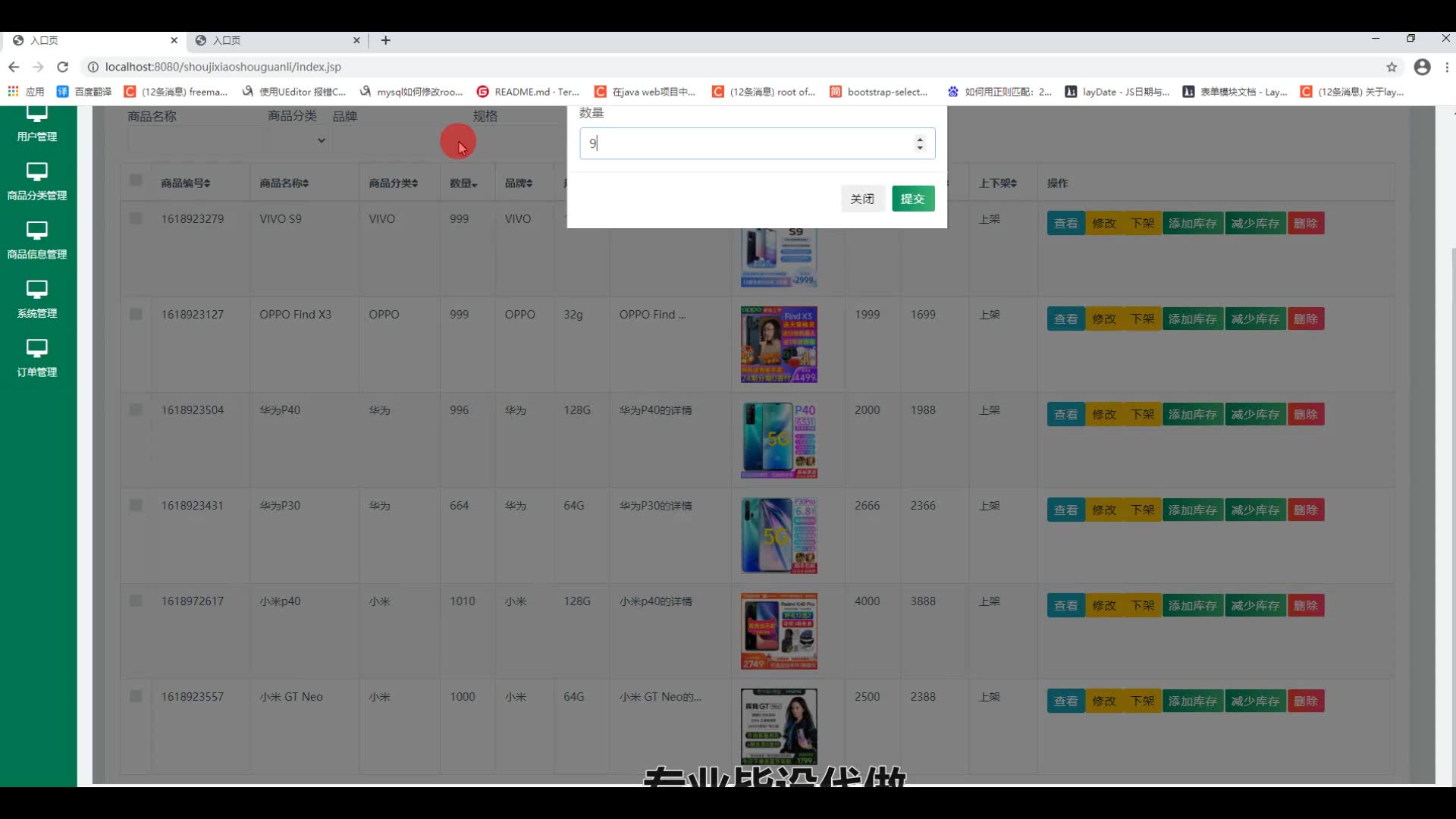
Task: Tick checkbox for OPPO Find X3 row
Action: point(136,314)
